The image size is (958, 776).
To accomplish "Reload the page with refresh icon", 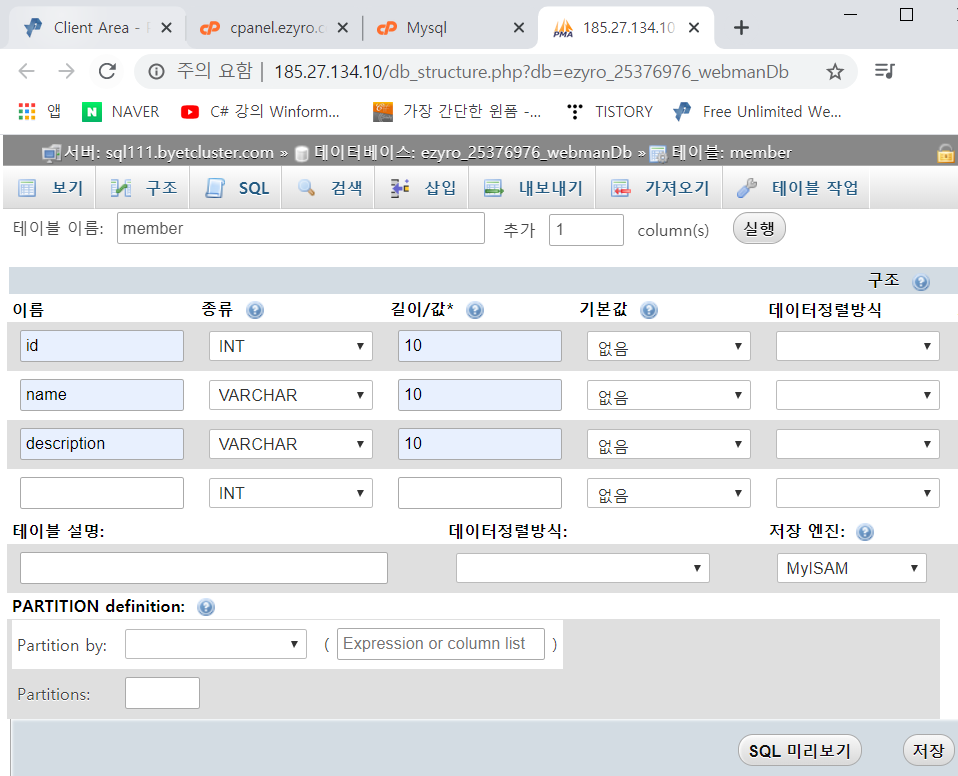I will coord(108,71).
